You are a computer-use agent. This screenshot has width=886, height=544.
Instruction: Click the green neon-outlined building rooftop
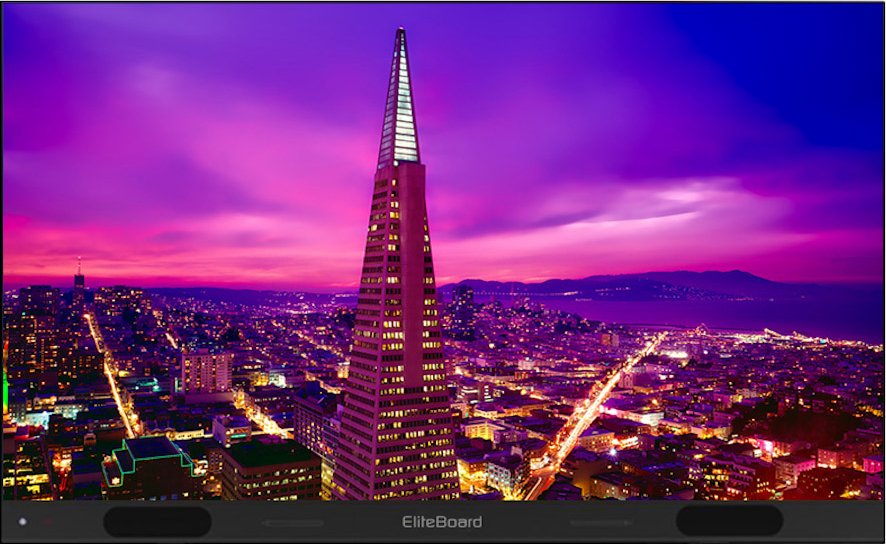click(148, 454)
